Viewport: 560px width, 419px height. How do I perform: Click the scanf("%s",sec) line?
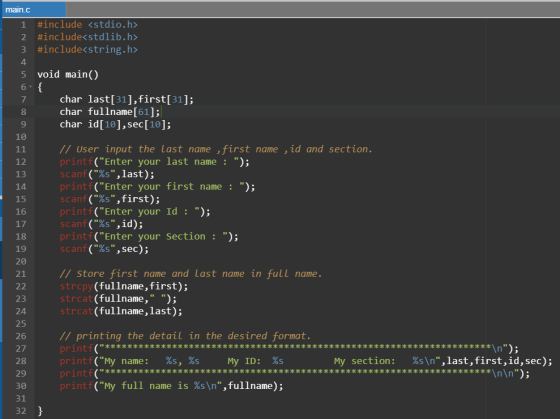click(x=104, y=249)
